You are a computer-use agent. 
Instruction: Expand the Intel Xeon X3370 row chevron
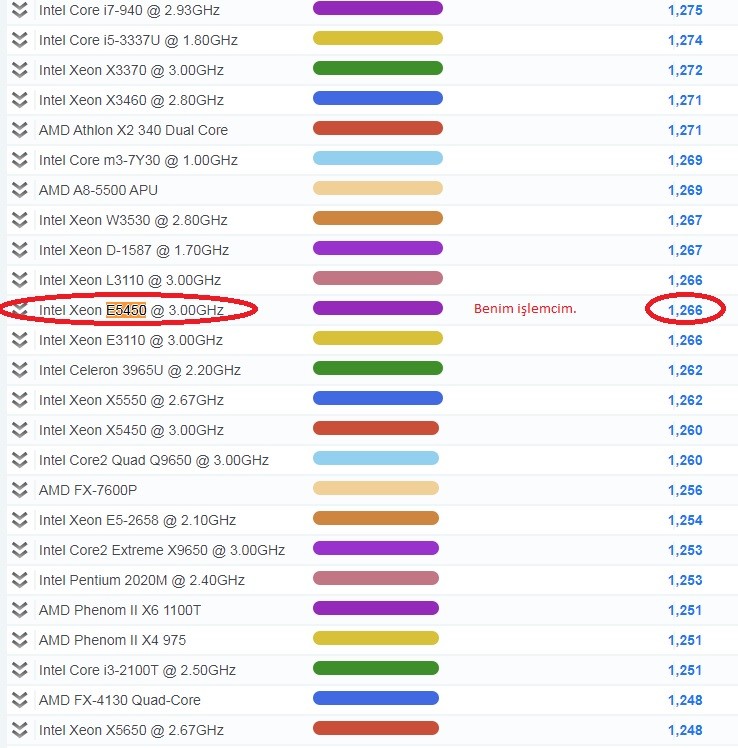(20, 70)
